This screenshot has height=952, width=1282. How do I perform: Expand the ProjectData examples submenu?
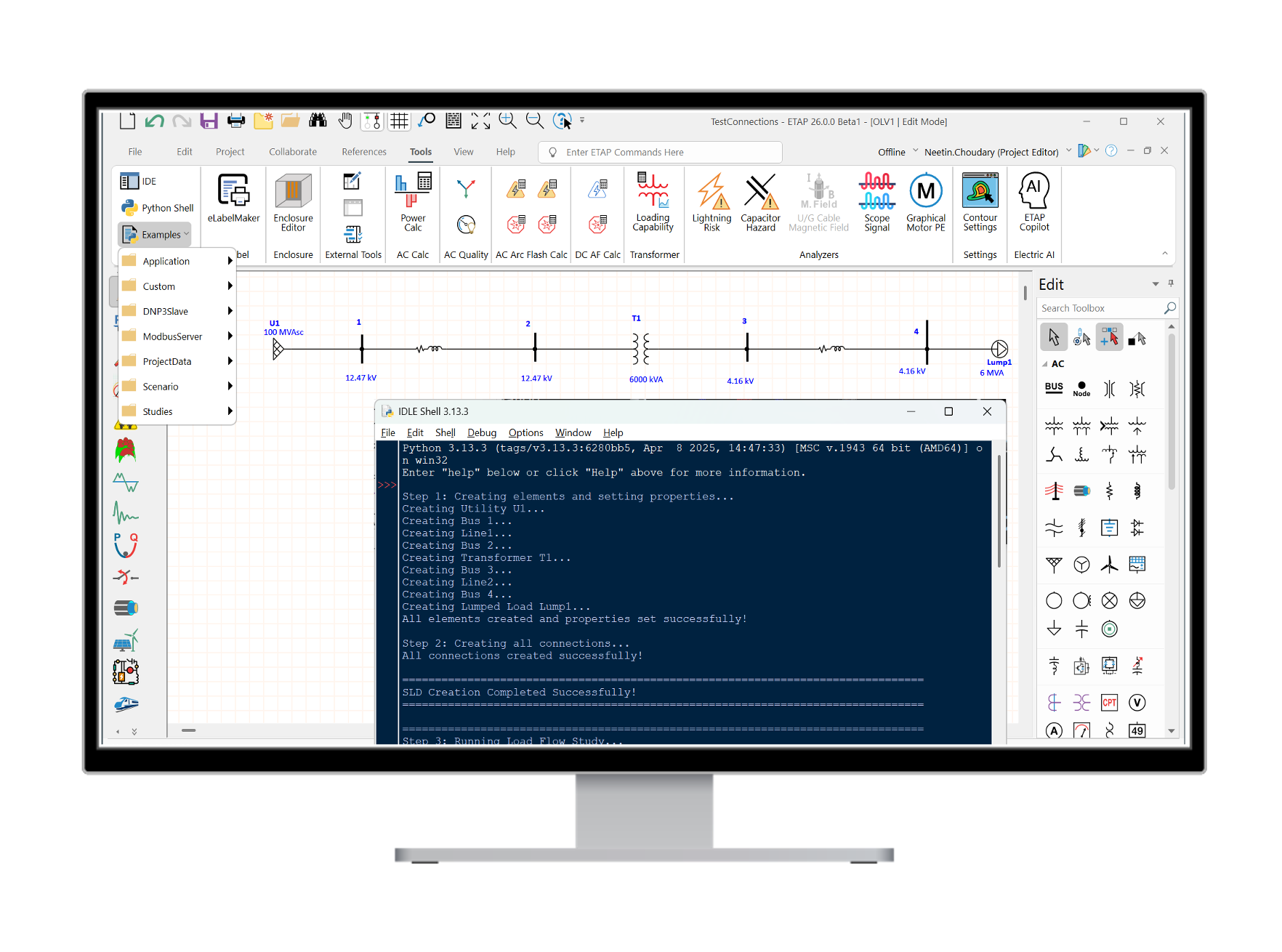(x=177, y=361)
